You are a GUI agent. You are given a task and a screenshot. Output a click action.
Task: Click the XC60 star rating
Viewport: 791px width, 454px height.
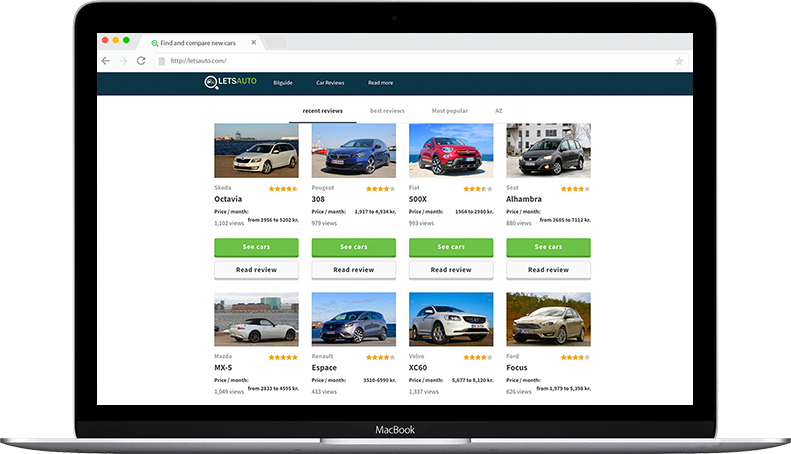tap(478, 357)
